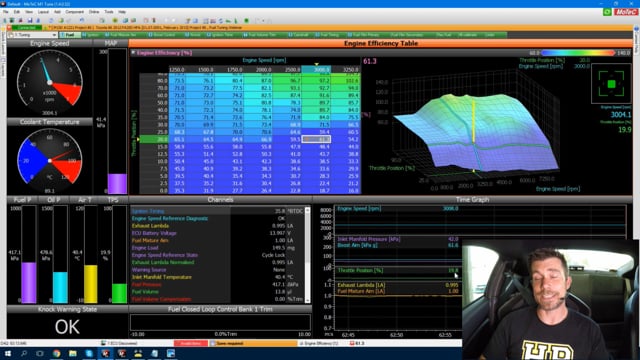Click the MoTeC logo

tap(625, 12)
